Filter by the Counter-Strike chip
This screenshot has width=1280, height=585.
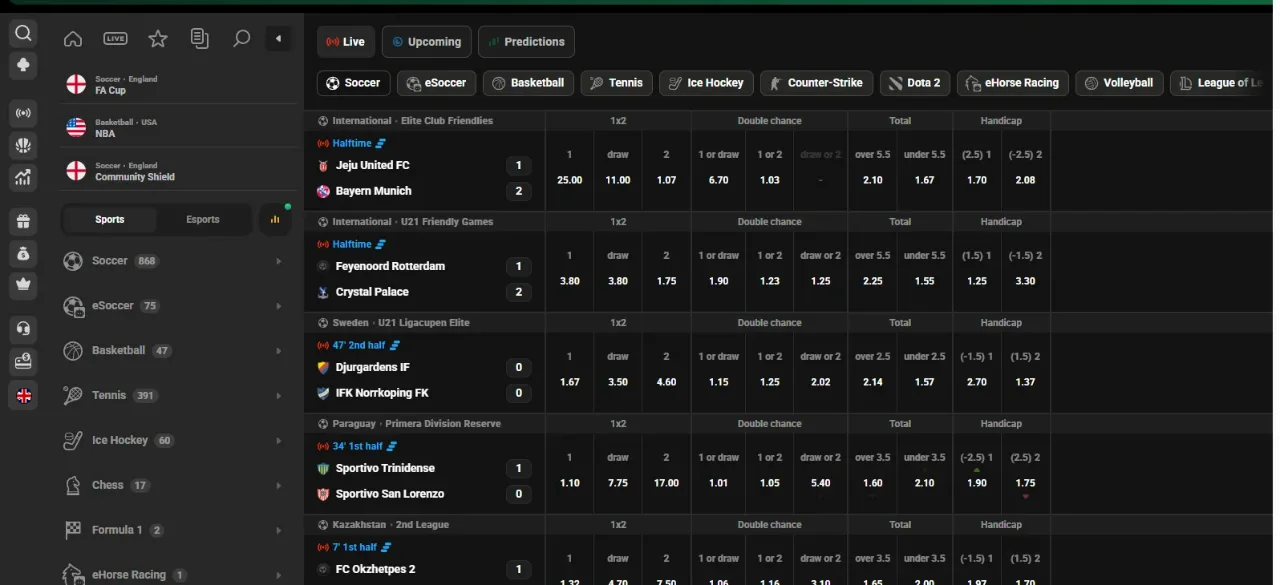(x=816, y=83)
